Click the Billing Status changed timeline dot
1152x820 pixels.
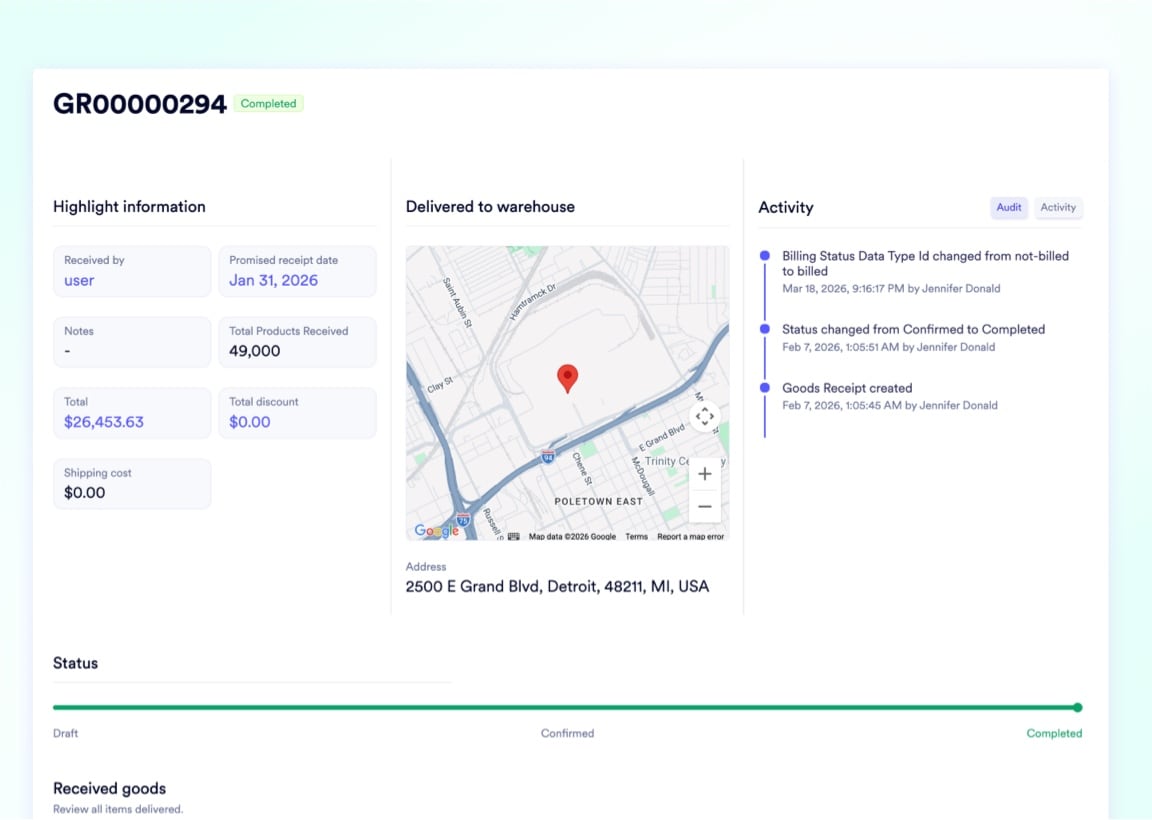[765, 256]
